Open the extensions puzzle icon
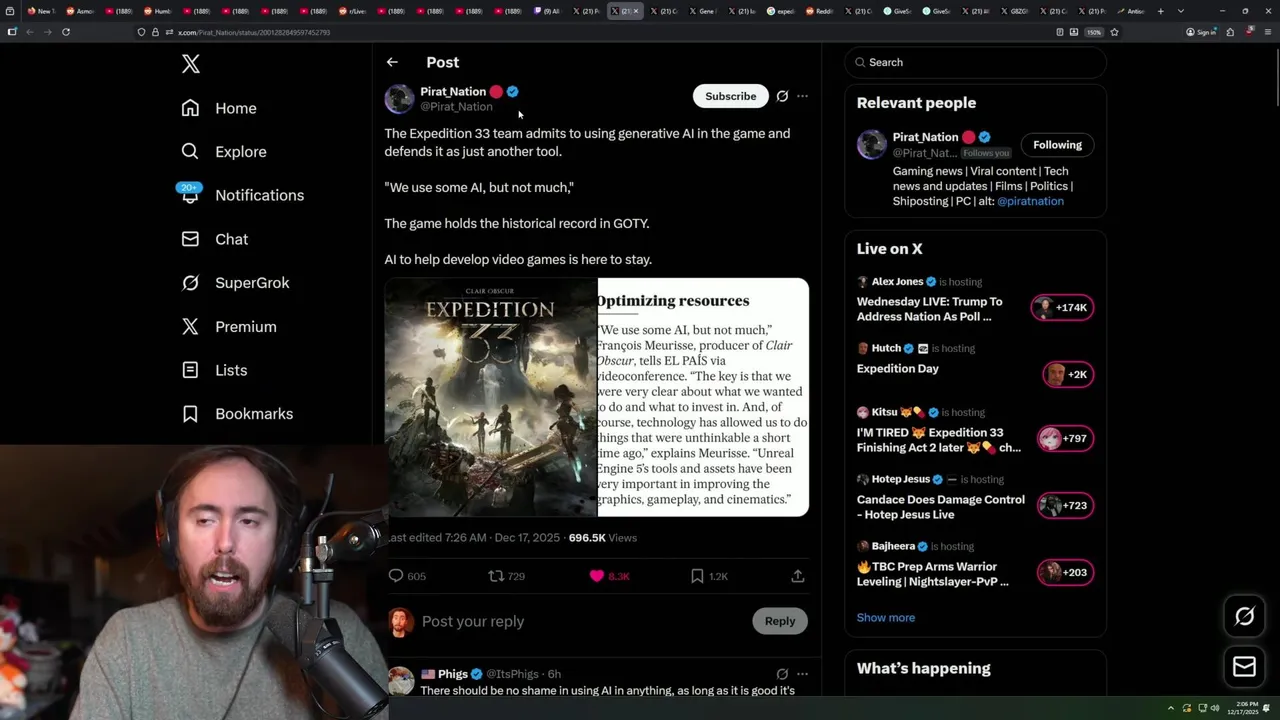 1230,32
